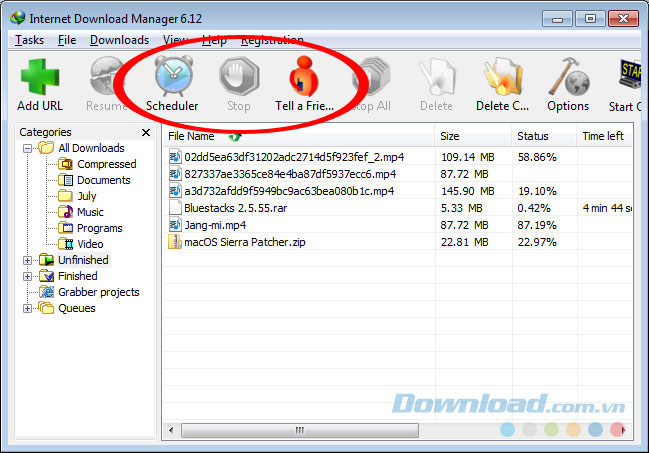The width and height of the screenshot is (649, 453).
Task: Select the Queues category
Action: point(77,308)
